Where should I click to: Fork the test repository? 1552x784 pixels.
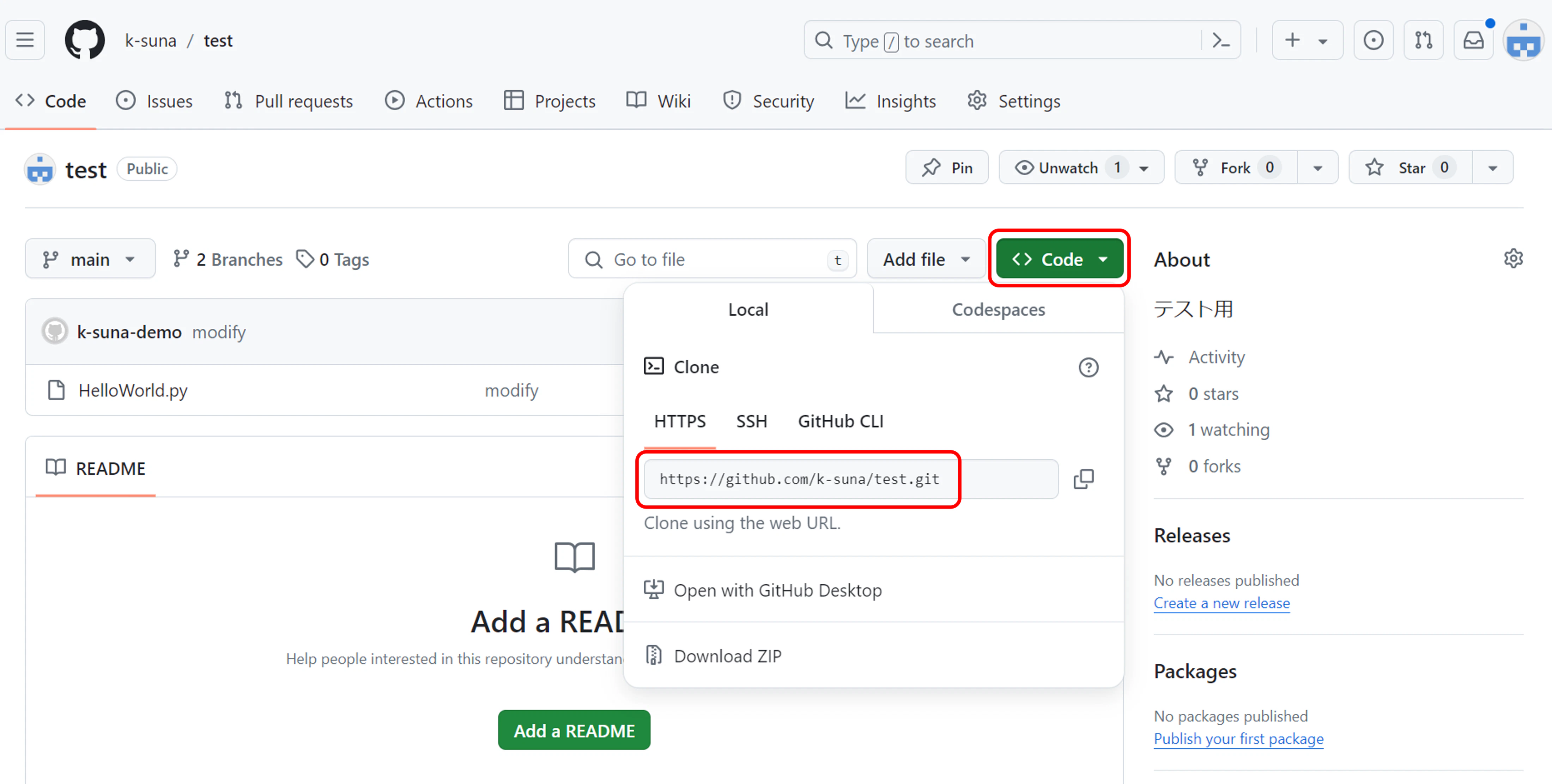1236,168
